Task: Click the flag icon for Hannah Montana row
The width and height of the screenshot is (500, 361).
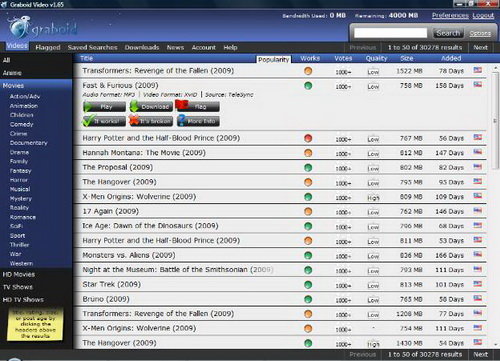Action: pyautogui.click(x=478, y=152)
